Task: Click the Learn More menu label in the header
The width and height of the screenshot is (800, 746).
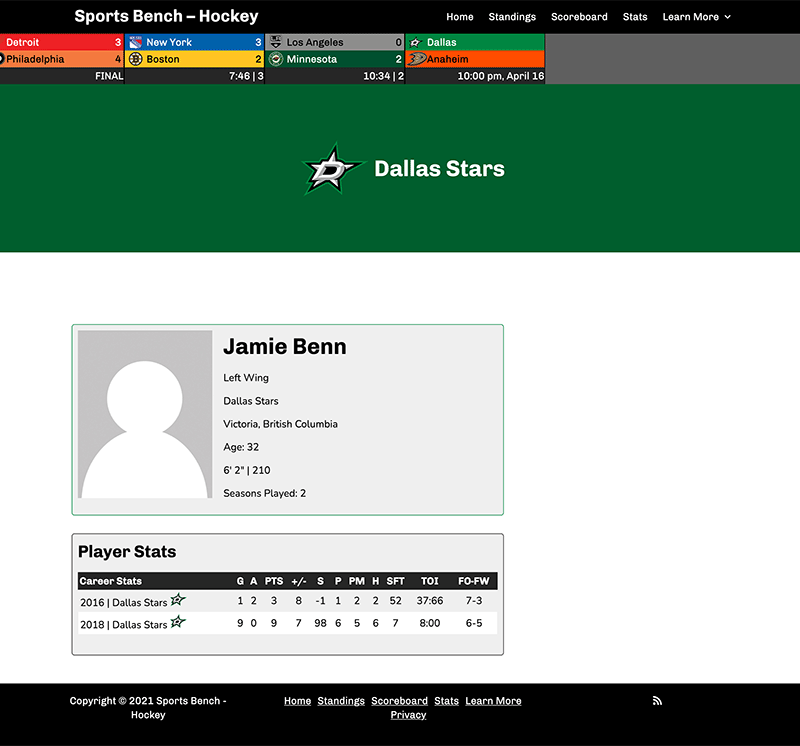Action: 690,17
